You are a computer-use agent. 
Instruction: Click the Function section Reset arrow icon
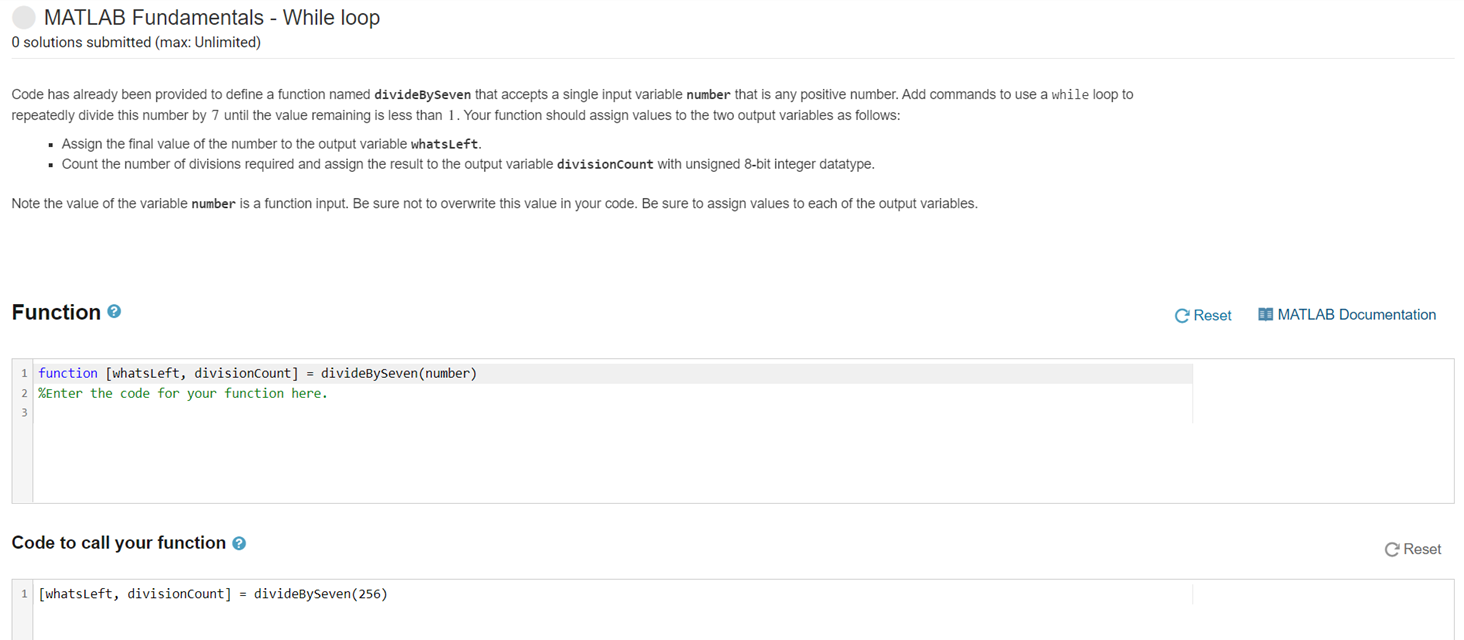coord(1182,315)
